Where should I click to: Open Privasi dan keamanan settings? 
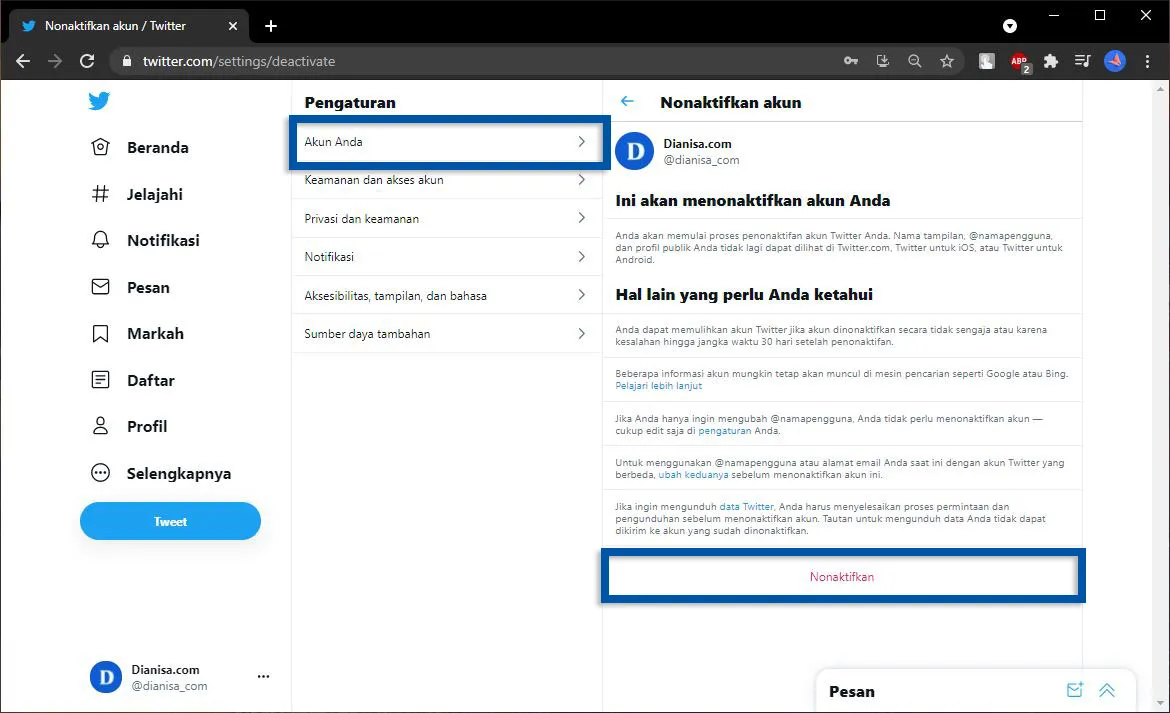(447, 218)
